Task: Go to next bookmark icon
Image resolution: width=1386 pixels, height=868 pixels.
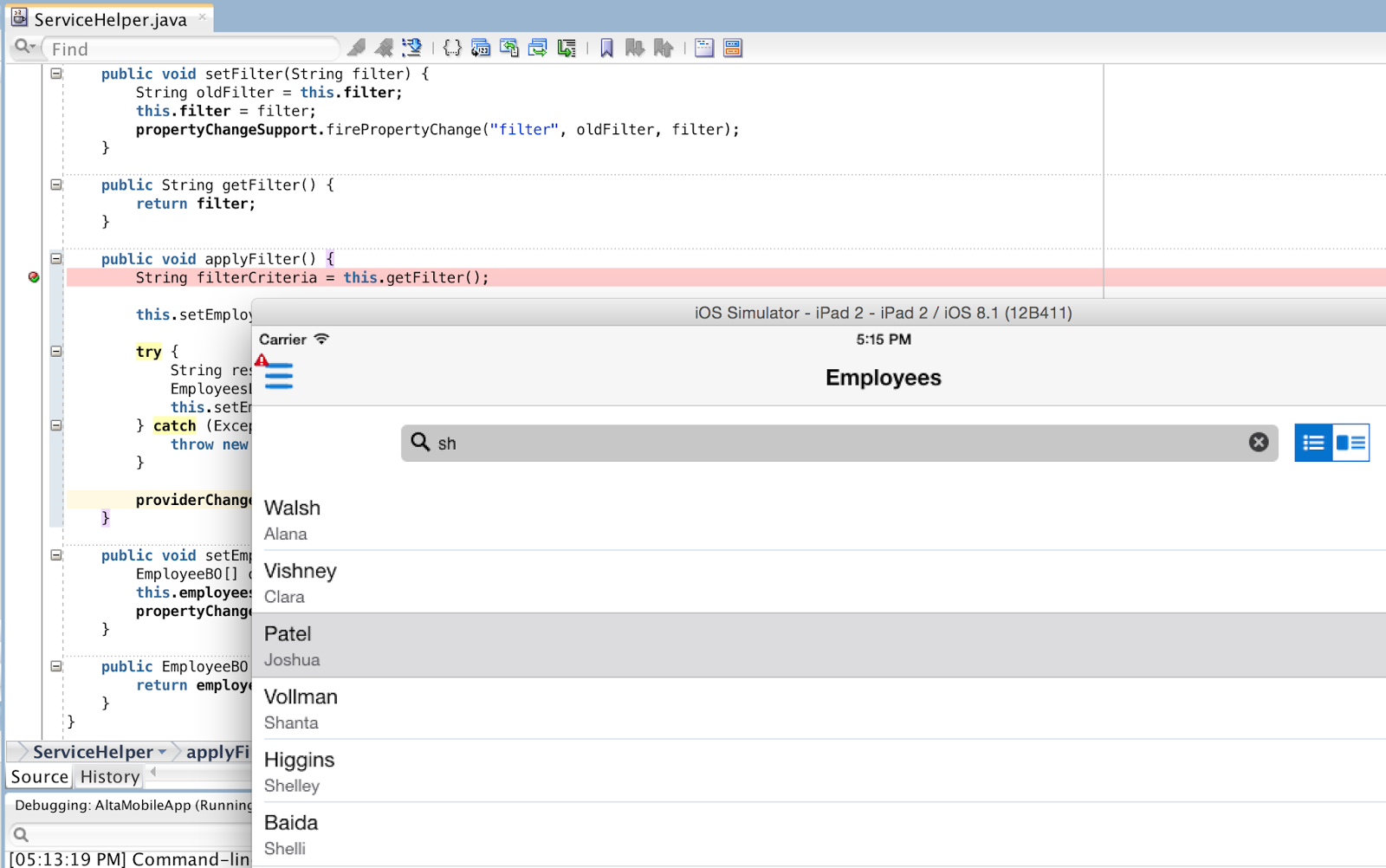Action: (x=635, y=48)
